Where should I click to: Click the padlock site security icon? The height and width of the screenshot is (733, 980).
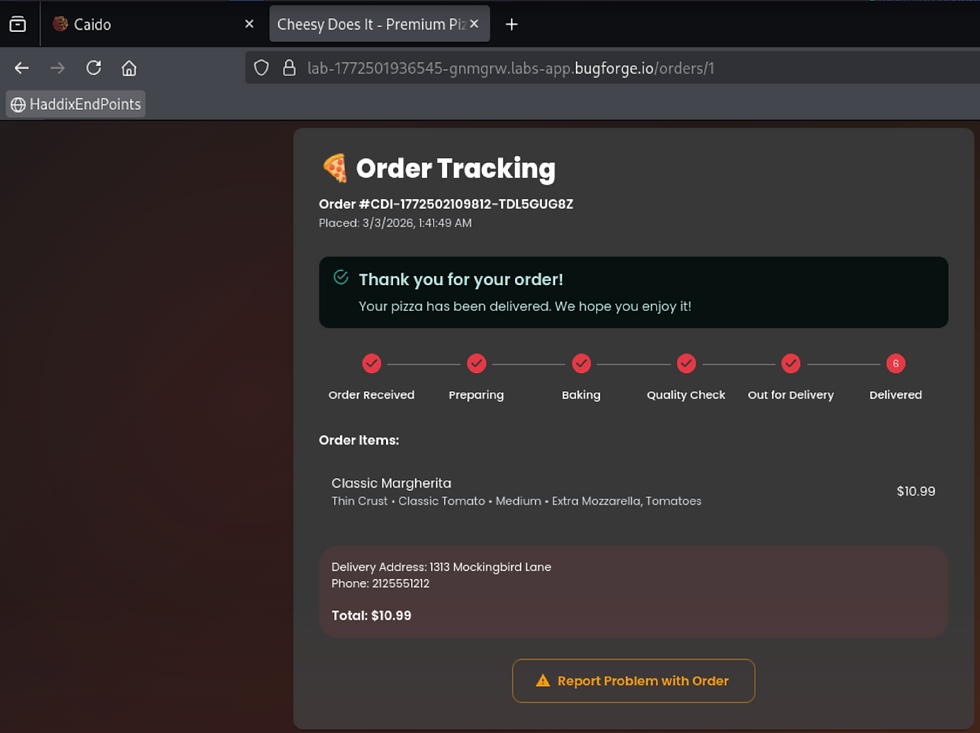click(289, 68)
